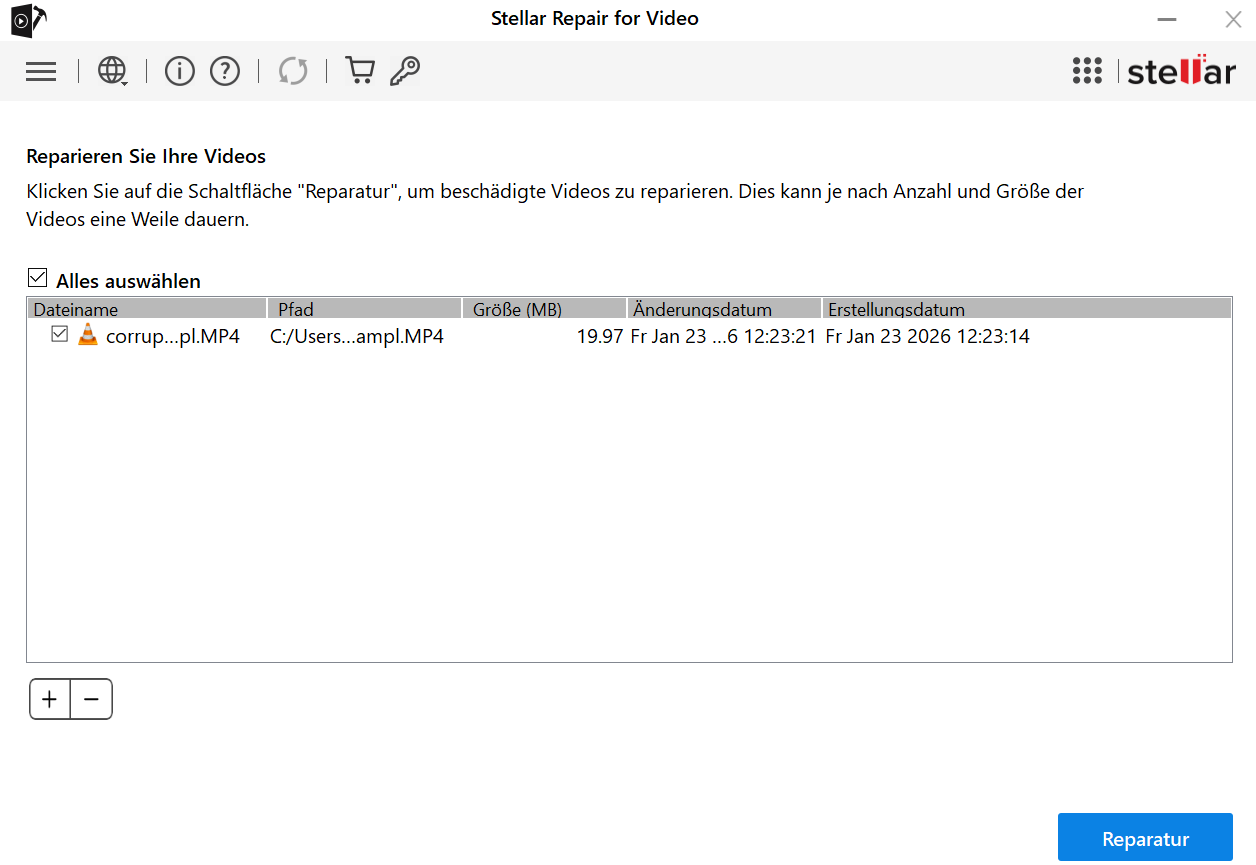Screen dimensions: 1256x865
Task: Click the Stellar logo
Action: click(1181, 71)
